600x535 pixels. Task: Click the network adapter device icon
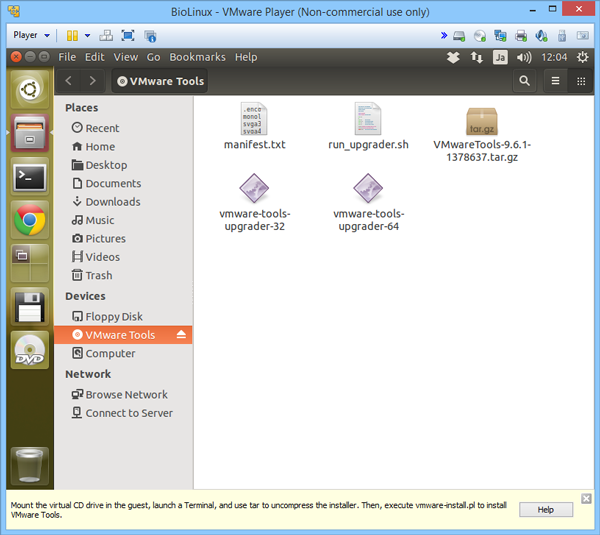(x=500, y=36)
